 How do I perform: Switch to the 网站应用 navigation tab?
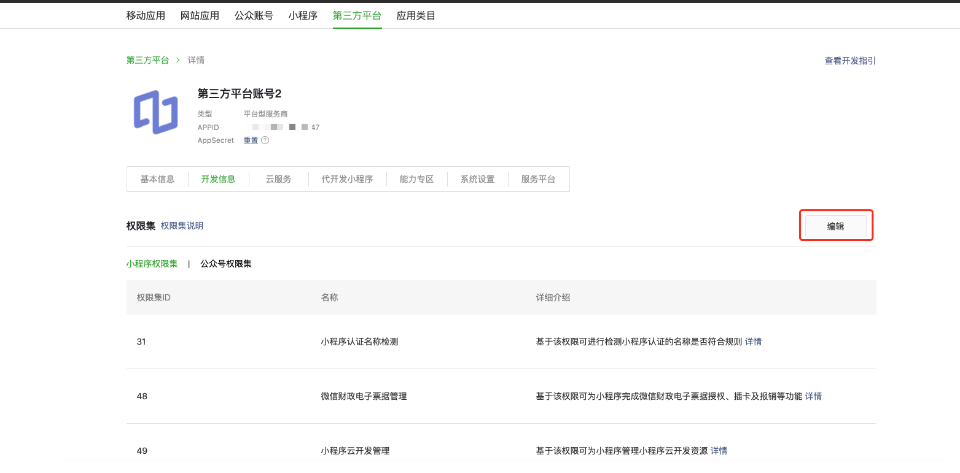[200, 16]
